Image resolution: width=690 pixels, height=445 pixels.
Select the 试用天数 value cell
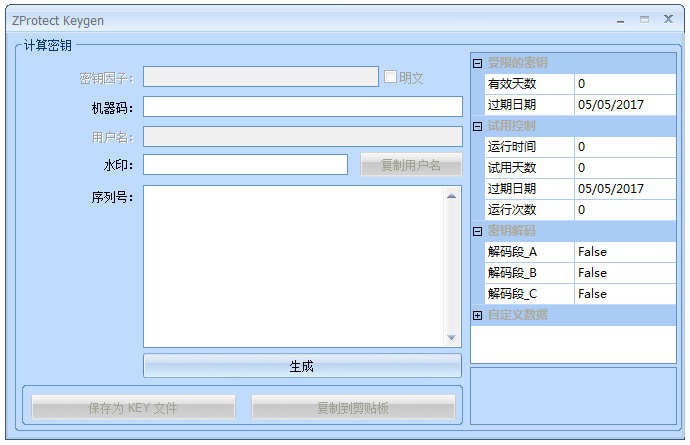click(x=625, y=168)
